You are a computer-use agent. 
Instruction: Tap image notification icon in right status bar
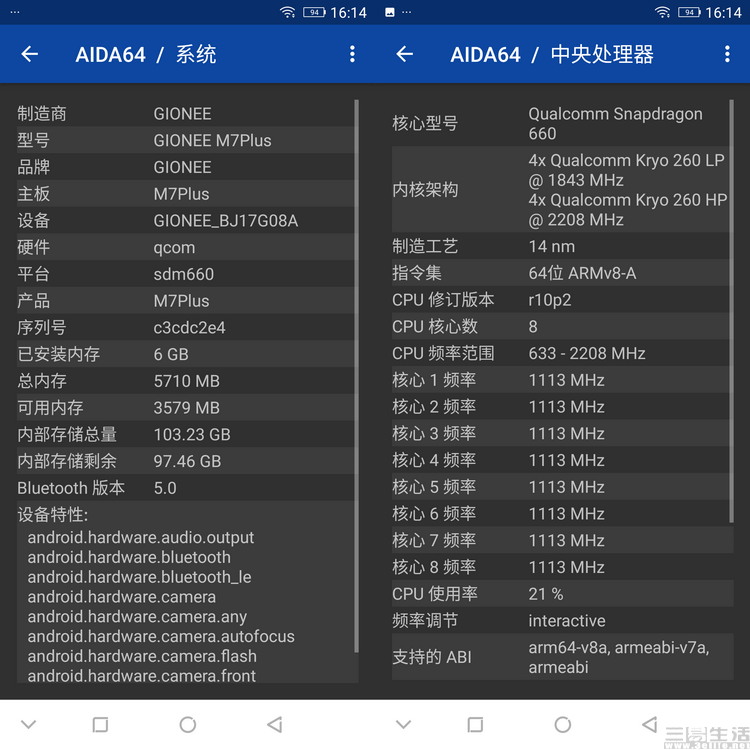390,12
